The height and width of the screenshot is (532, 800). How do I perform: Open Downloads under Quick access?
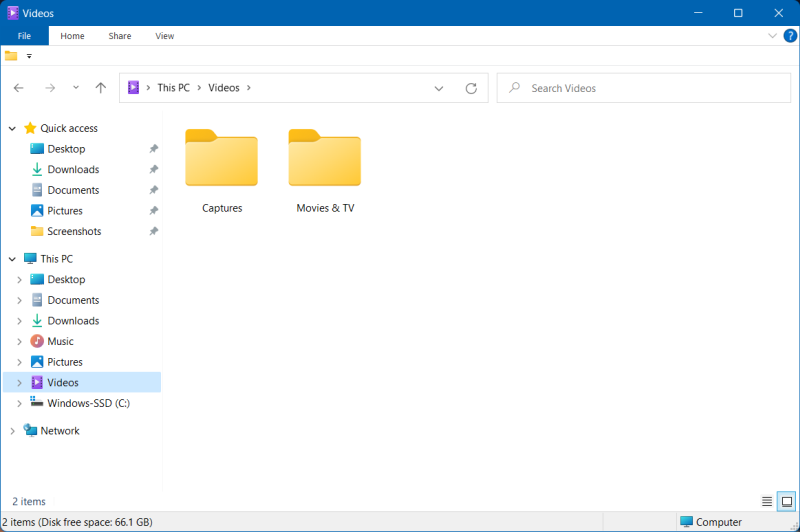point(73,170)
